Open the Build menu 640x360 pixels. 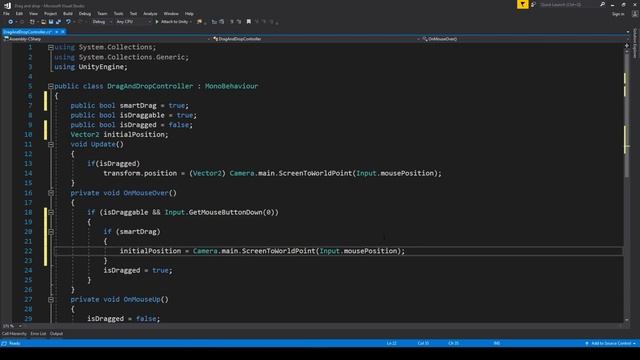pyautogui.click(x=68, y=14)
